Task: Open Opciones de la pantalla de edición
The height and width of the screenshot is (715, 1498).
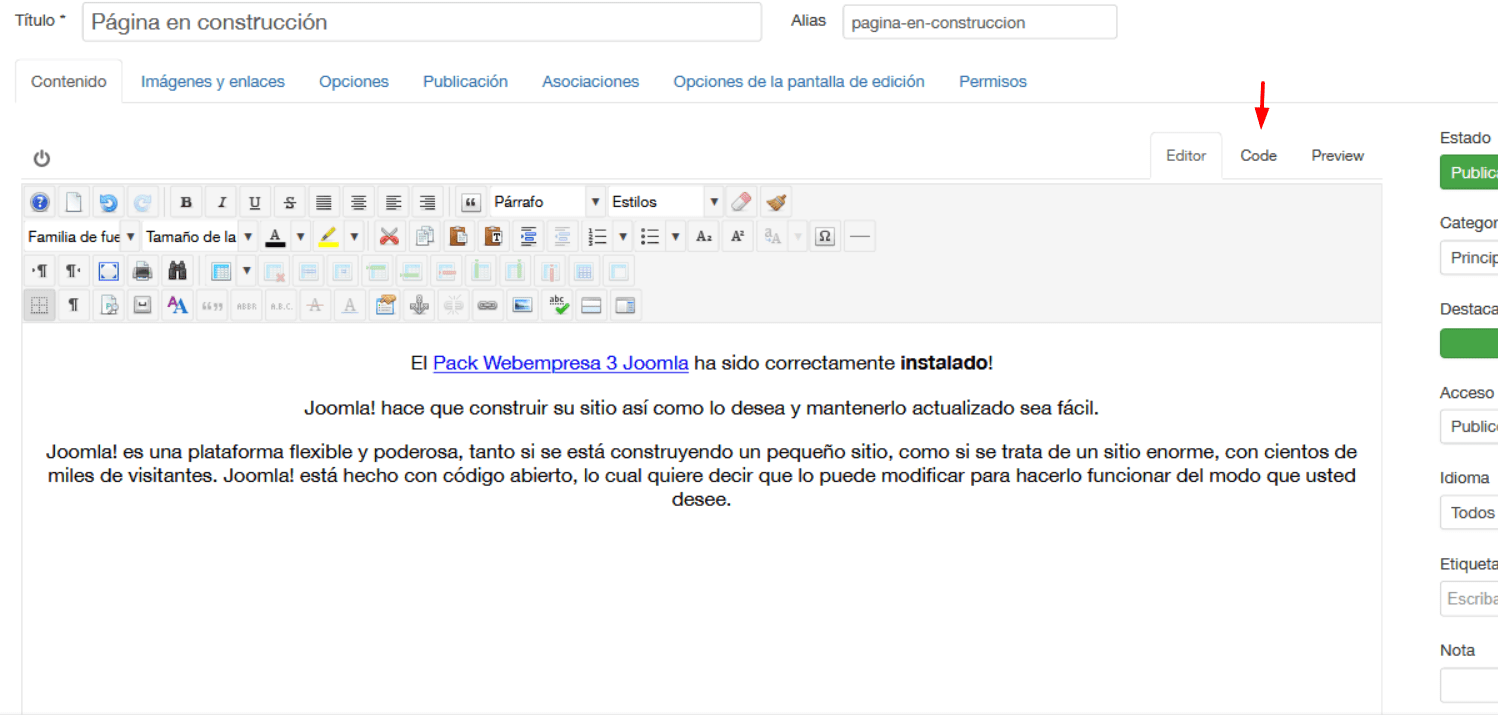Action: [x=799, y=82]
